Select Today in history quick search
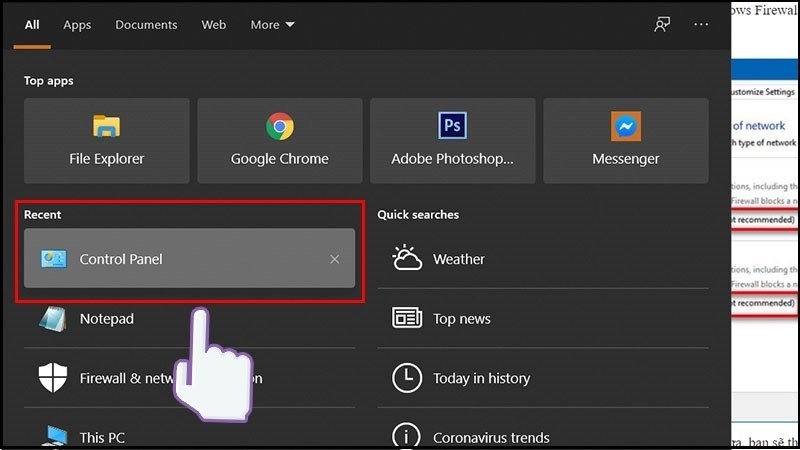The image size is (800, 450). pos(480,378)
